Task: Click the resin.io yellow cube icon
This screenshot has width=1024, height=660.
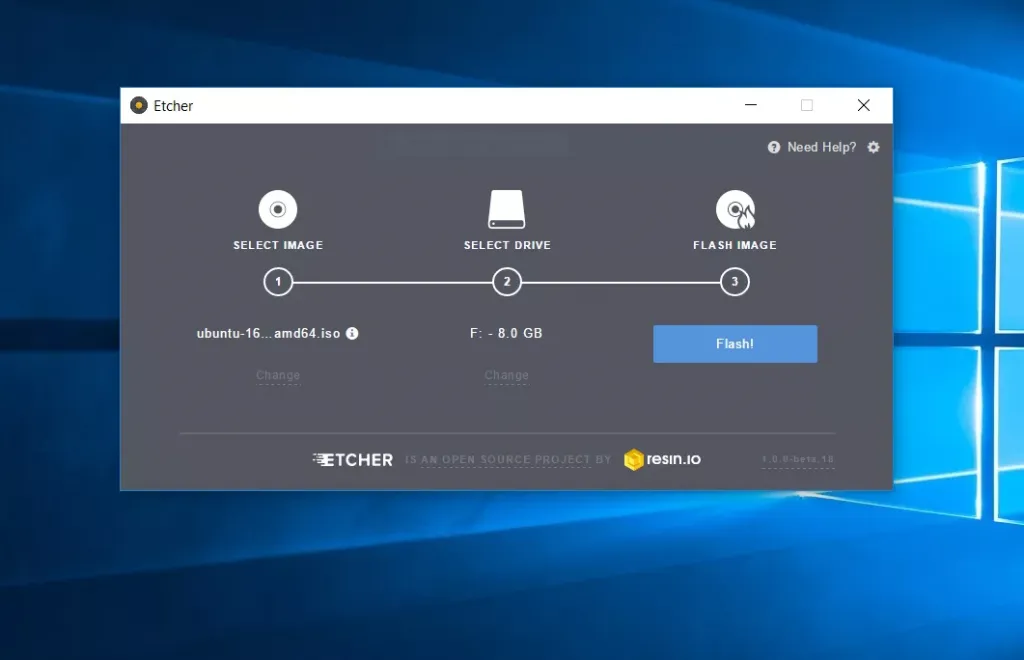Action: (x=633, y=460)
